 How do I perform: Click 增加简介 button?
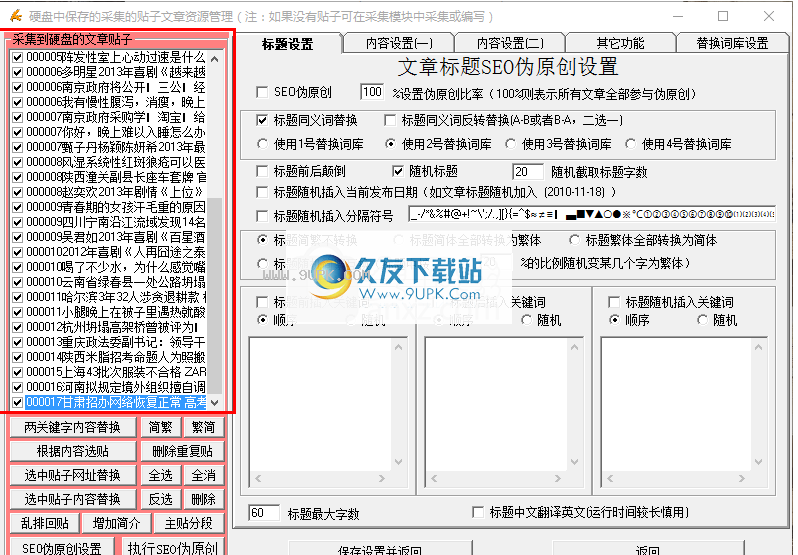point(117,523)
